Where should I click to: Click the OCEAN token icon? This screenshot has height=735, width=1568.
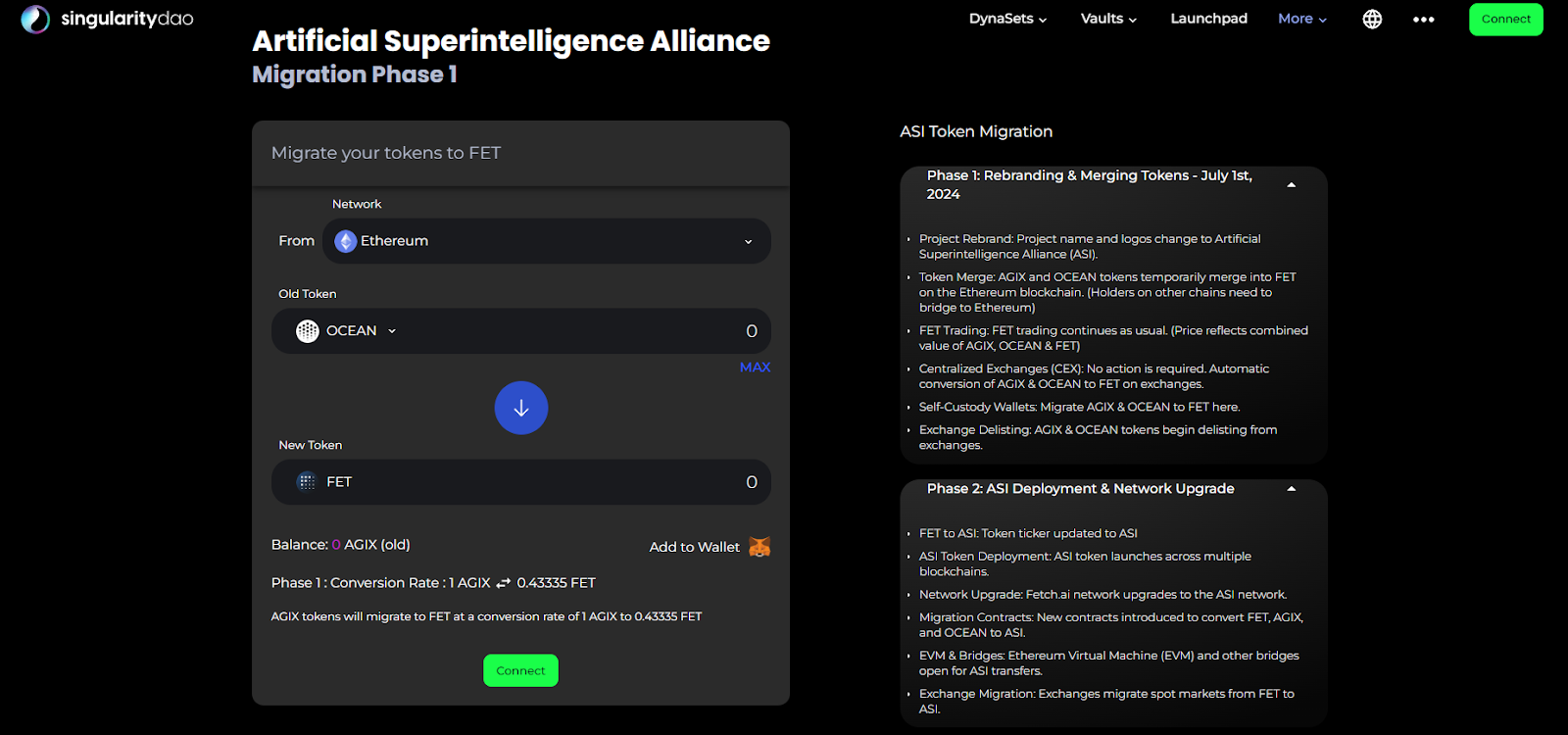click(308, 331)
